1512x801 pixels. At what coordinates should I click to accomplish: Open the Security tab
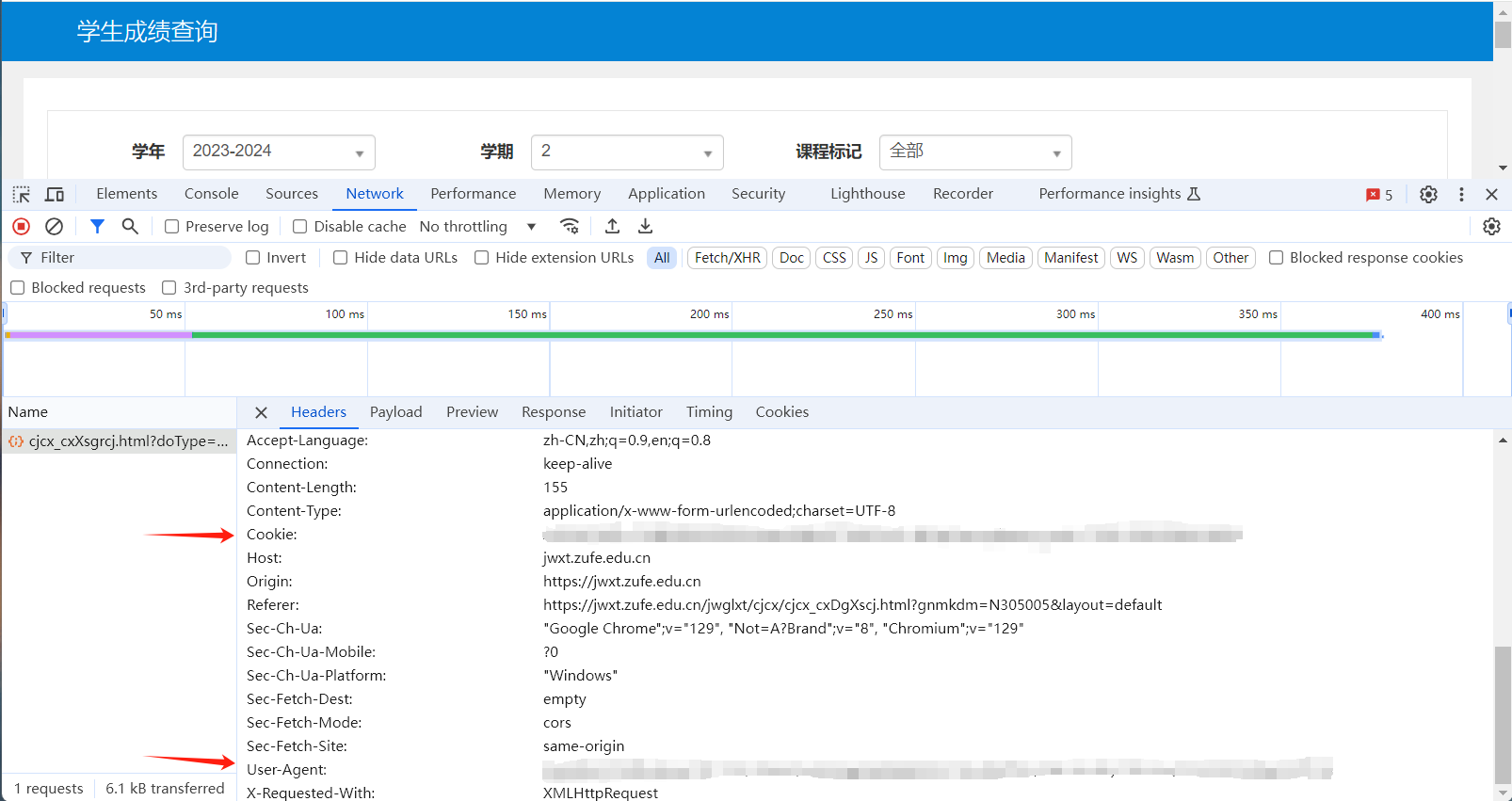tap(759, 194)
